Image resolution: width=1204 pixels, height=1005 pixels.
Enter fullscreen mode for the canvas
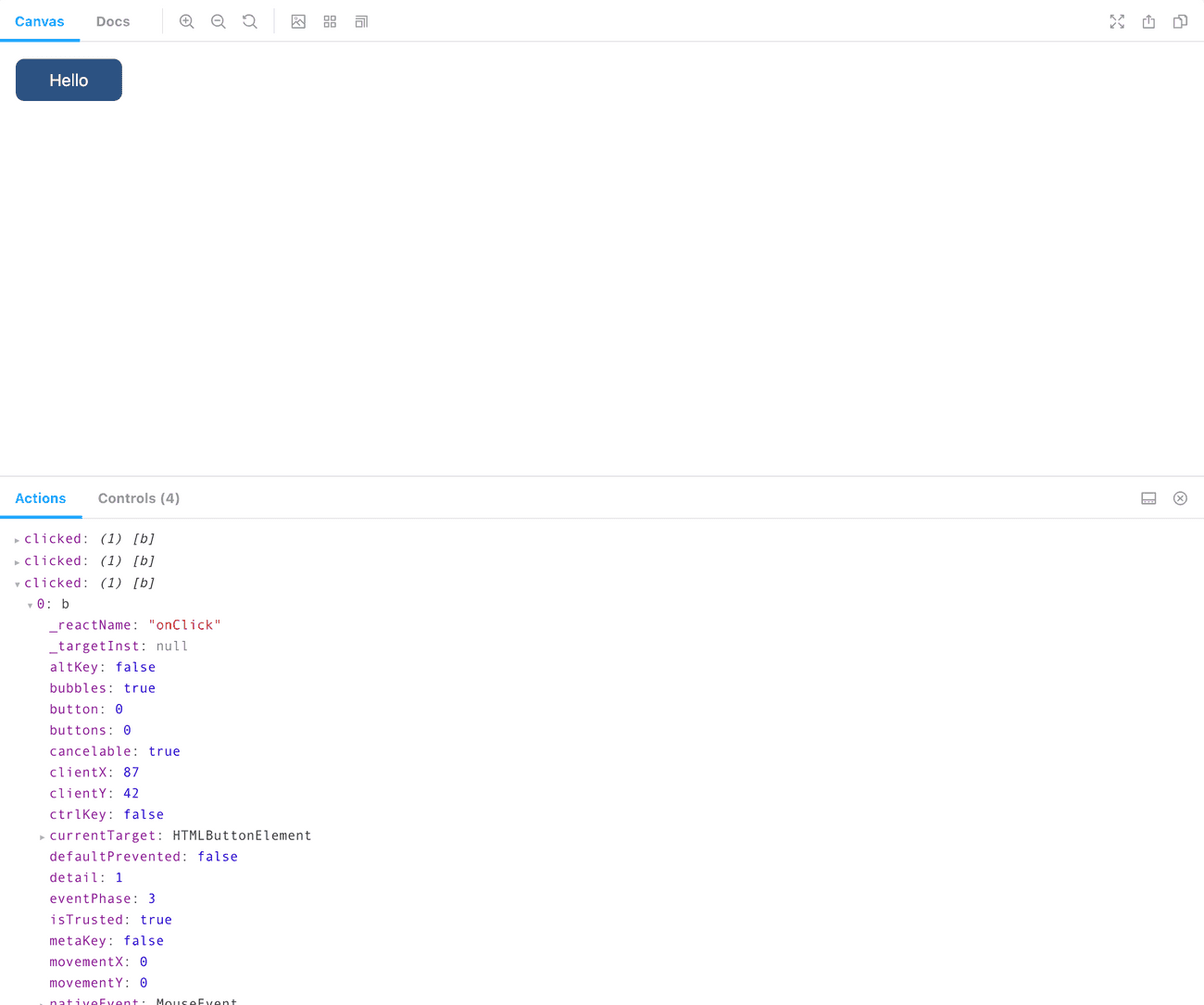[x=1117, y=21]
